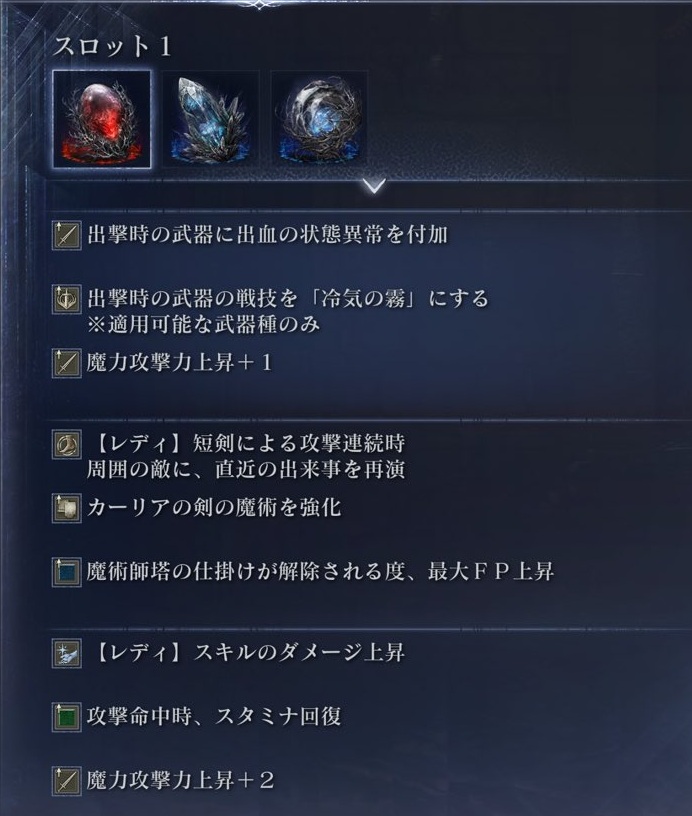This screenshot has height=816, width=692.
Task: Select the dark swirling orb relic
Action: [319, 119]
